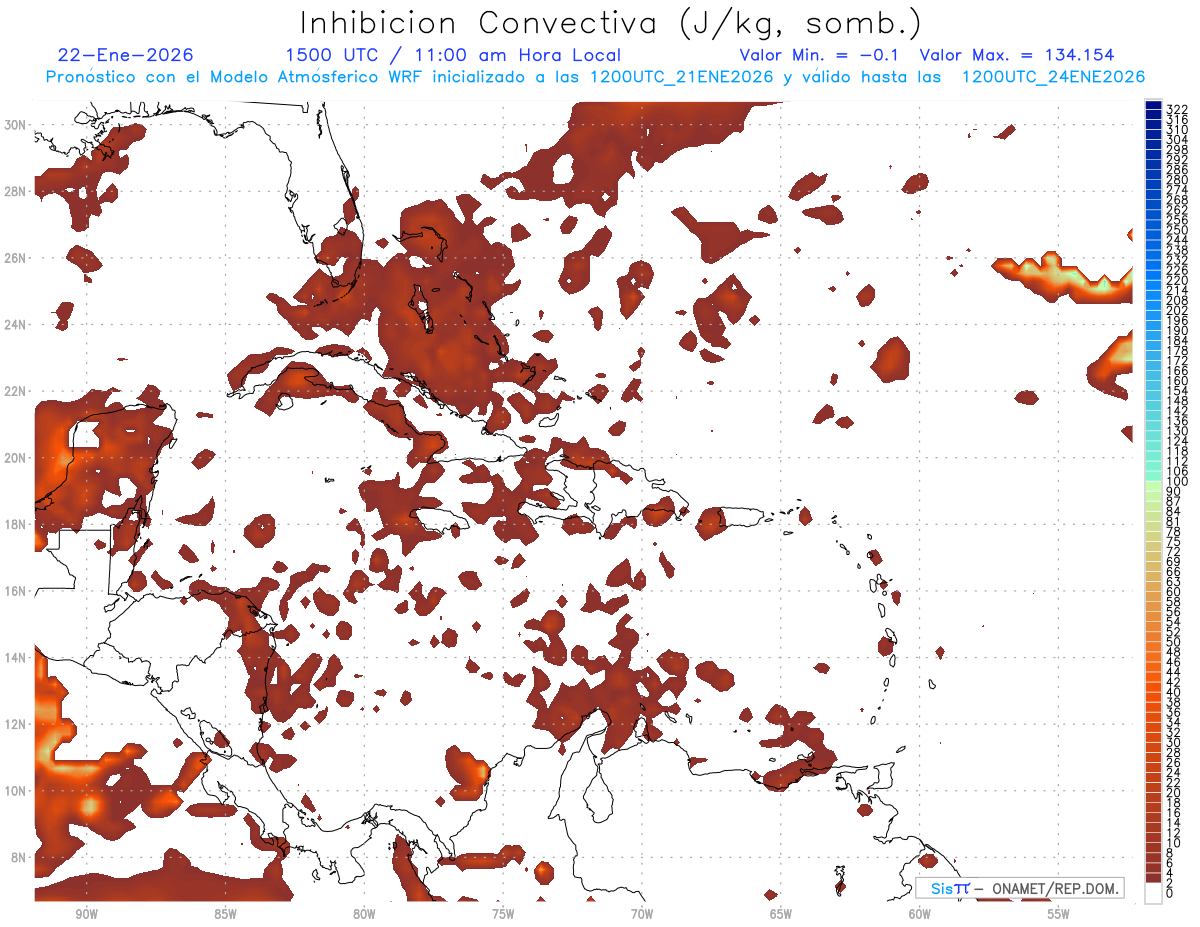1200x927 pixels.
Task: Click the '10N' latitude label
Action: point(16,790)
